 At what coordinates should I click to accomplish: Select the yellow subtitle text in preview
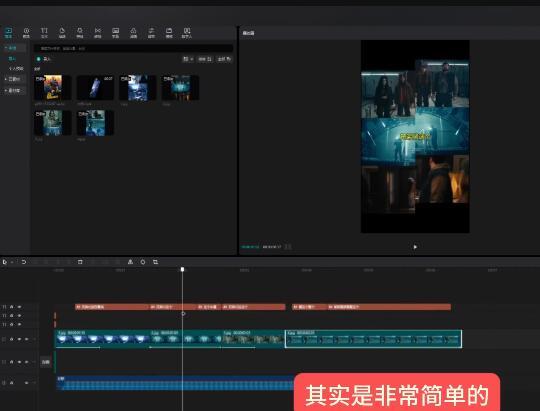[415, 136]
